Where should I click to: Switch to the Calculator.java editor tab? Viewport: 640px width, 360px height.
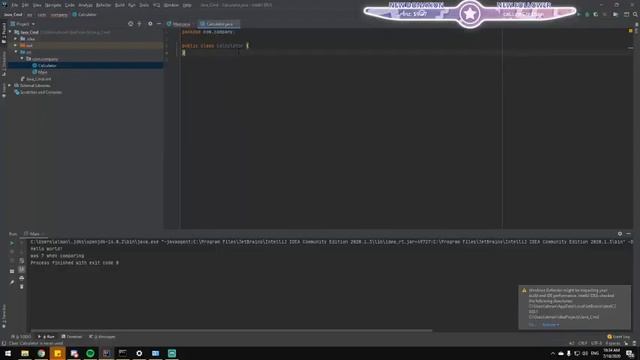[219, 24]
